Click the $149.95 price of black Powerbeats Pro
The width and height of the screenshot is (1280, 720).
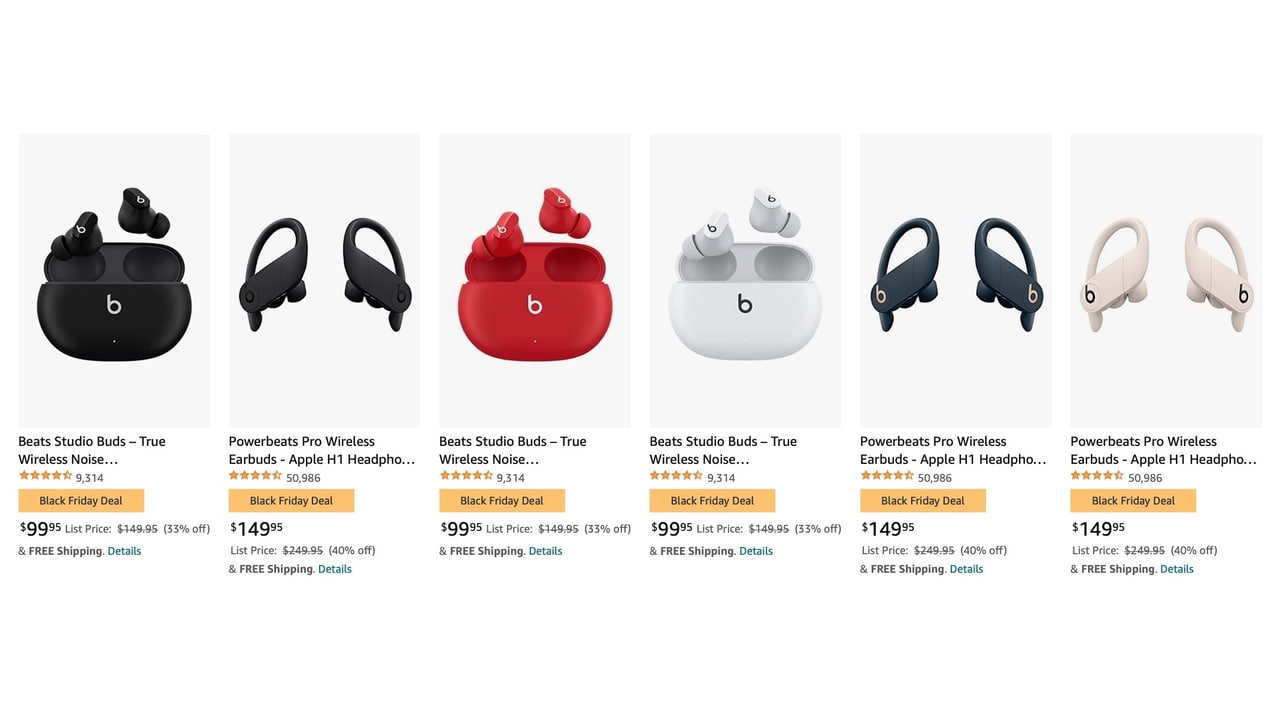click(x=257, y=528)
